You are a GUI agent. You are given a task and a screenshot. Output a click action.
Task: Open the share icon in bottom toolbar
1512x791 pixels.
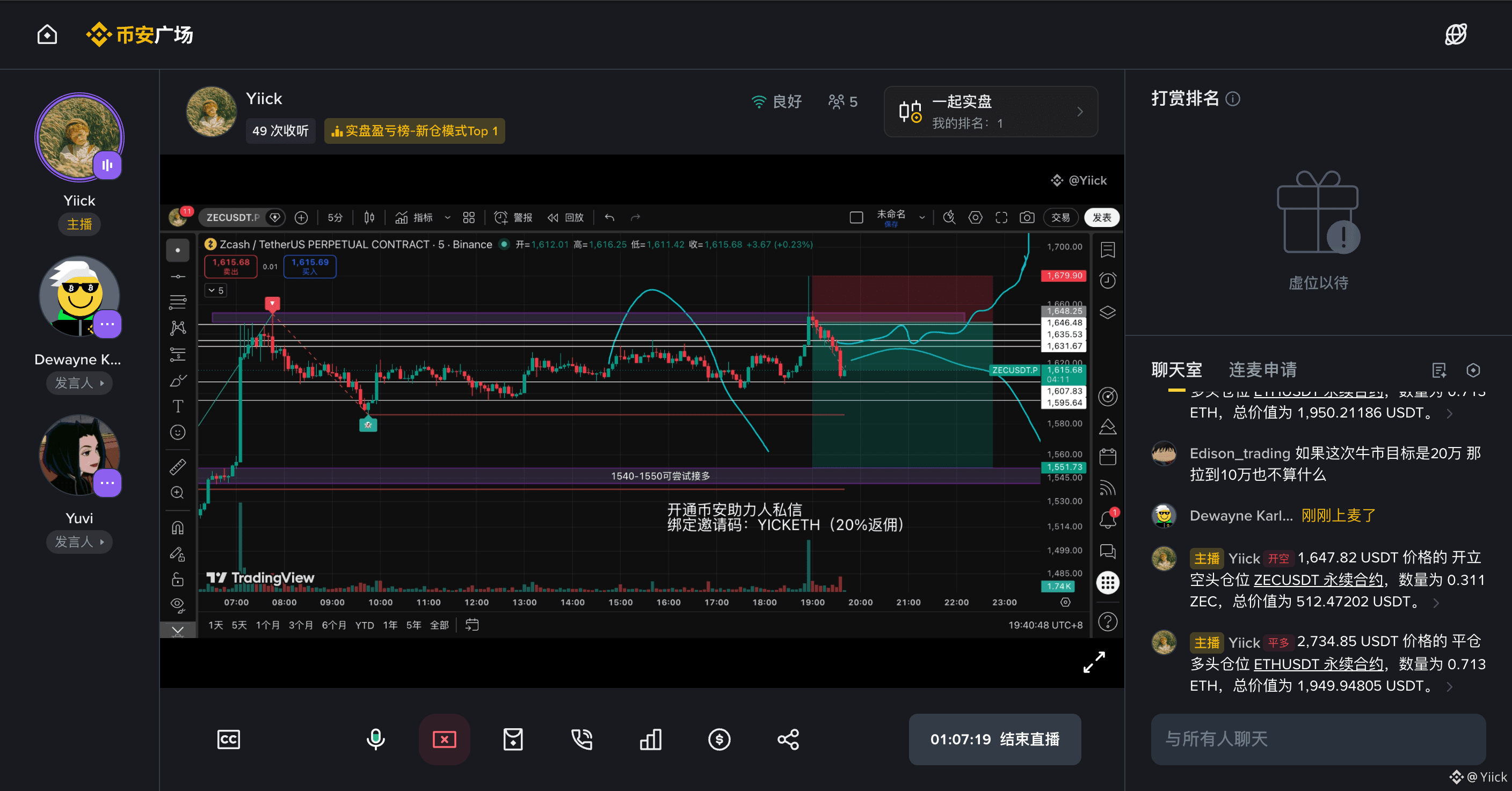788,739
